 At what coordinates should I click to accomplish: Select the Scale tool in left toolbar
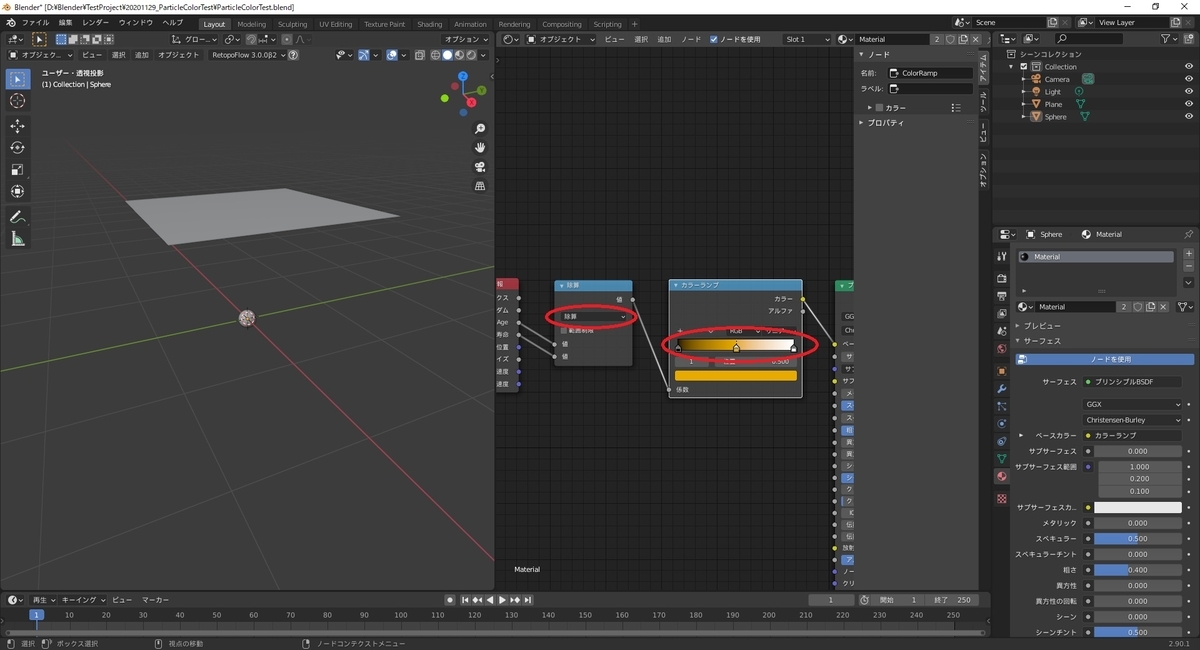coord(17,170)
